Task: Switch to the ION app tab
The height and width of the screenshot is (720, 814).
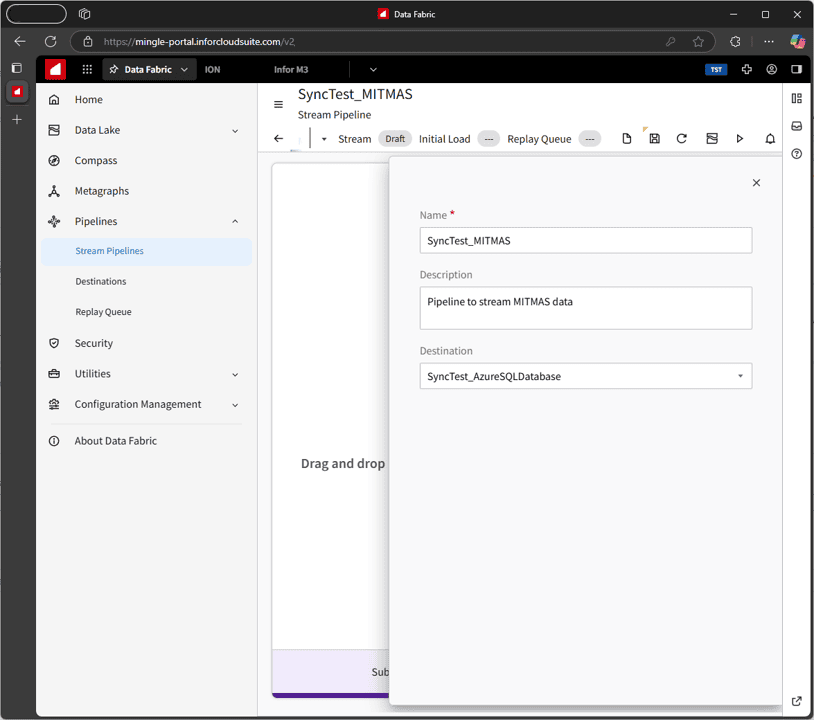Action: pos(212,69)
